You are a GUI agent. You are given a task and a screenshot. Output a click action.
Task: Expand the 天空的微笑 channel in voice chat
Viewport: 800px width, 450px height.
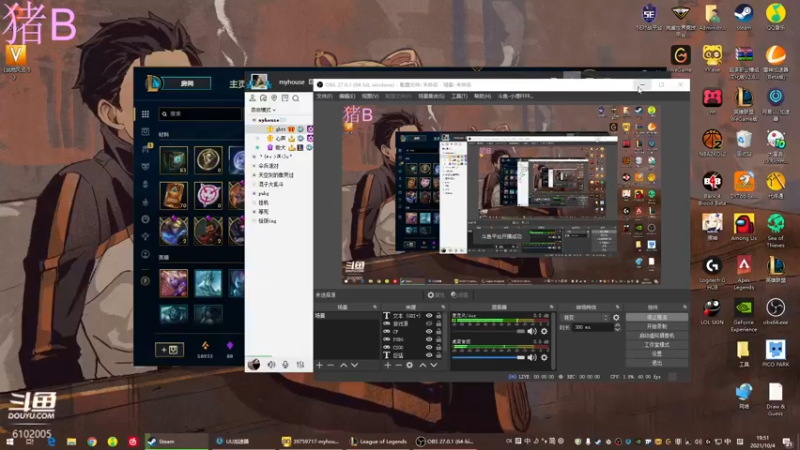254,175
